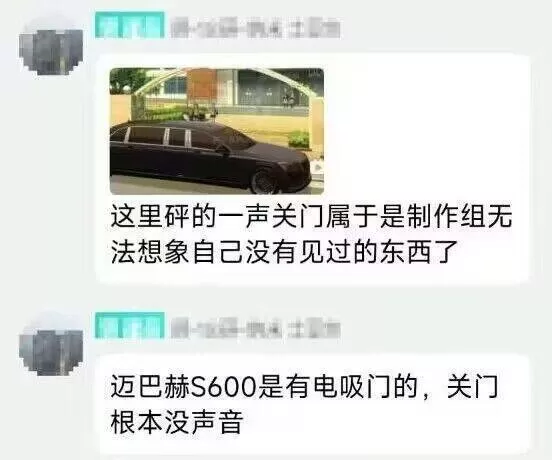Select the blurred username above the image message

256,29
